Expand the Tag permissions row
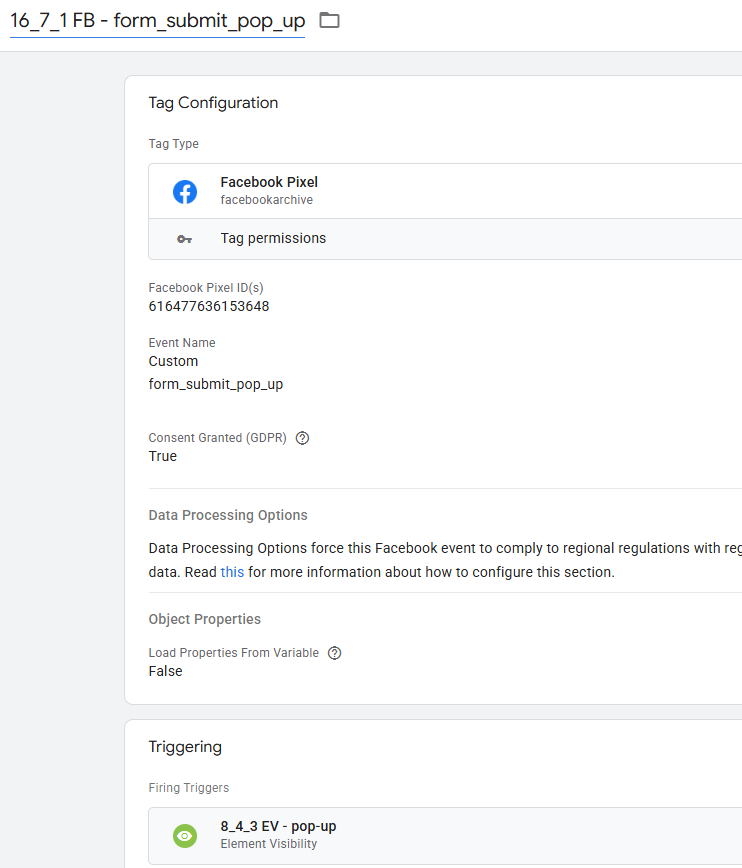The image size is (742, 868). (x=273, y=239)
